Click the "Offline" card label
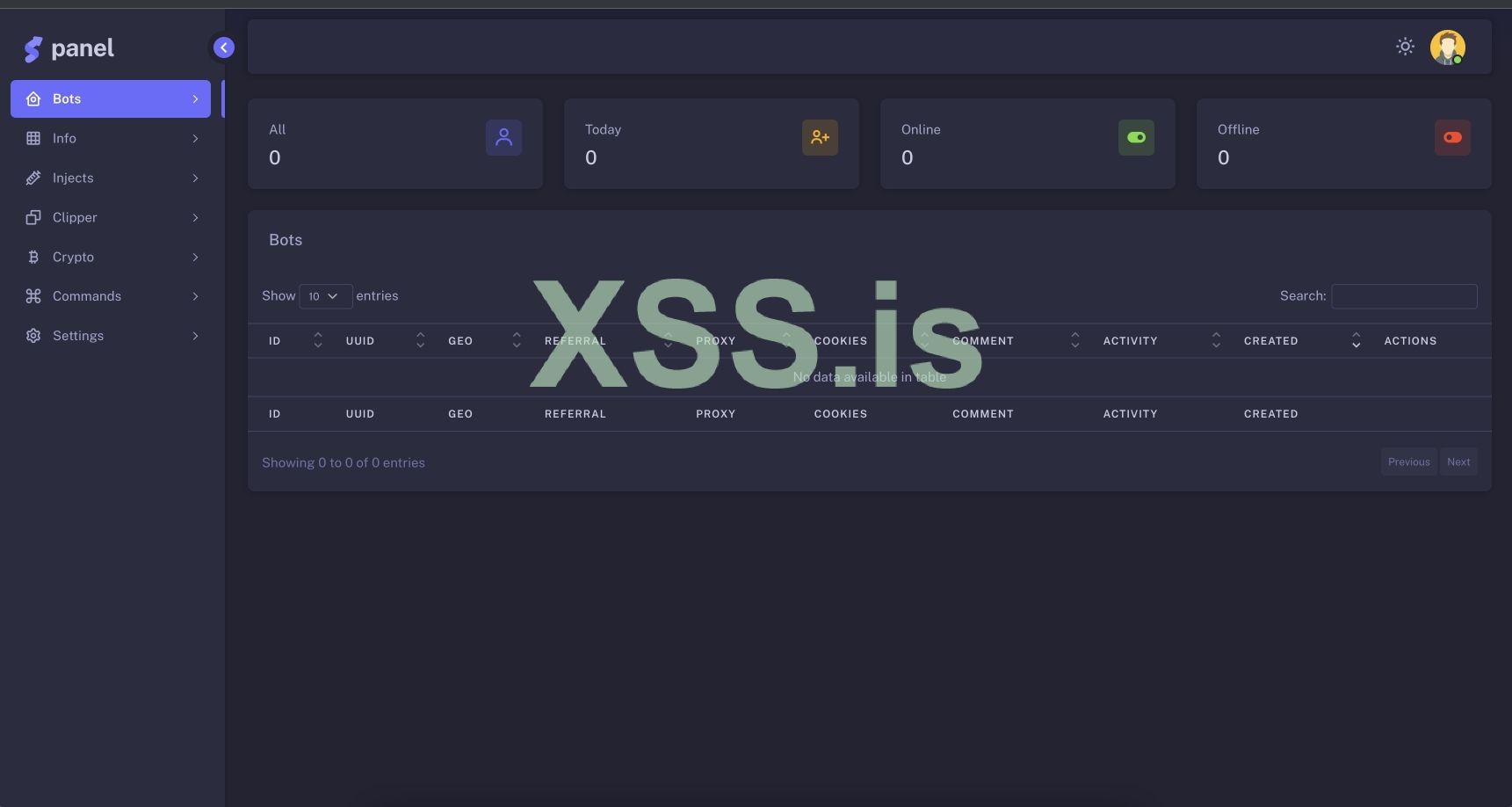 click(x=1239, y=129)
